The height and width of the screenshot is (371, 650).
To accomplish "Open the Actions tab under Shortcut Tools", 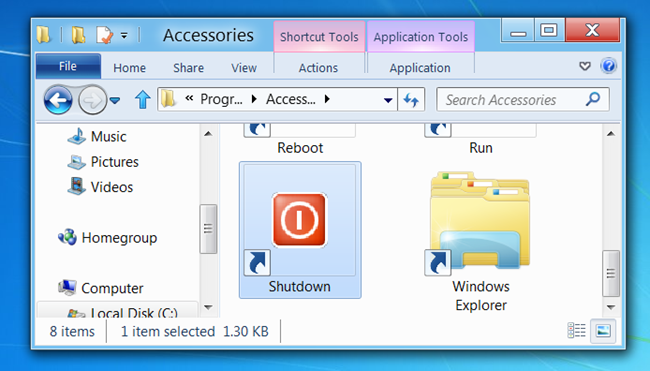I will pyautogui.click(x=318, y=68).
